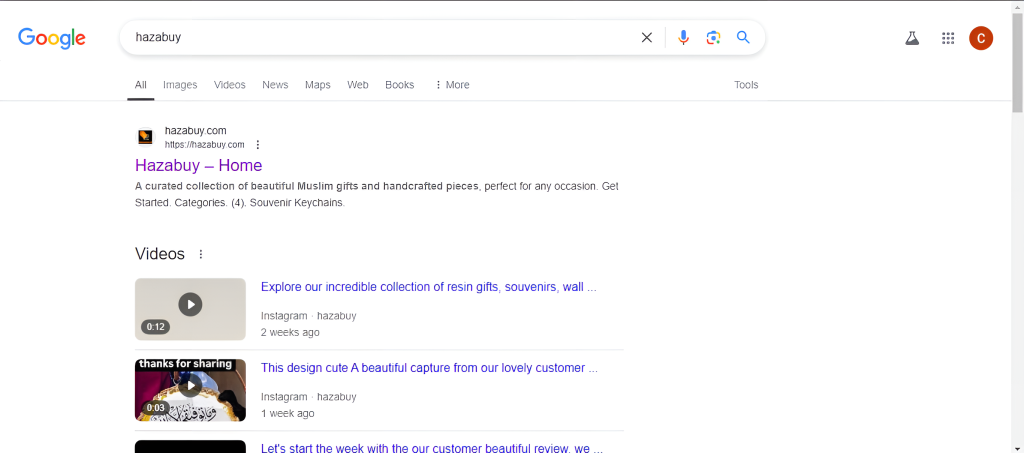This screenshot has height=453, width=1024.
Task: Open Search Labs flask icon
Action: pyautogui.click(x=911, y=38)
